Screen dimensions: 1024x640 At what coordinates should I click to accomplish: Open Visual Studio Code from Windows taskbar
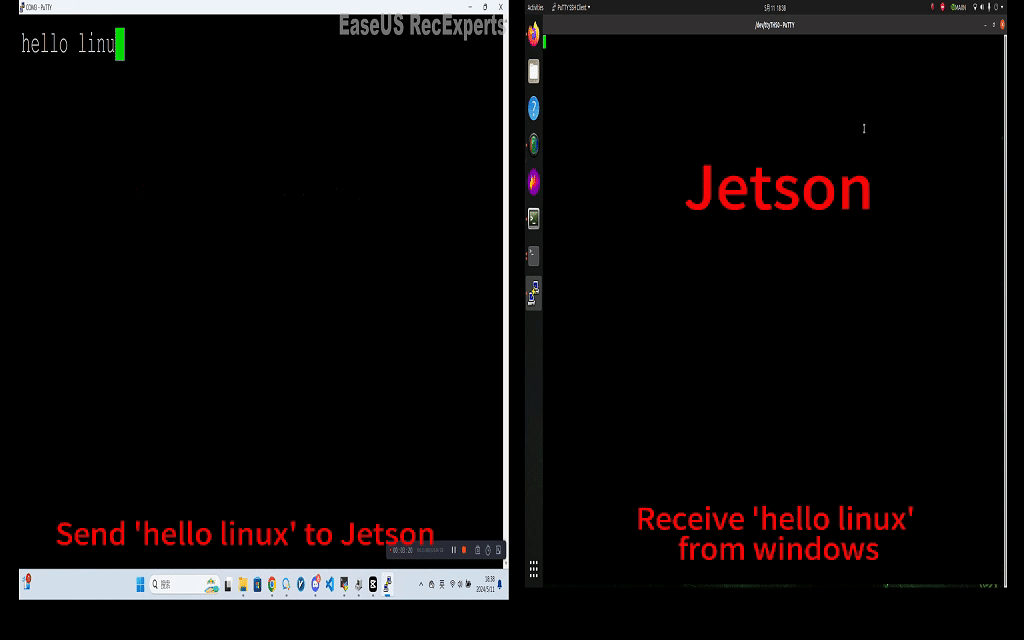329,584
